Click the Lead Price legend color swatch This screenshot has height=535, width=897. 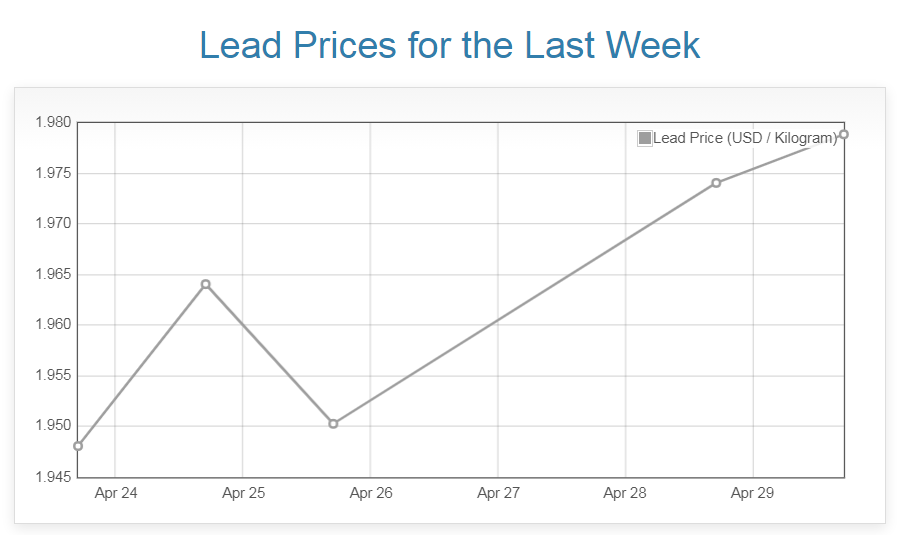[x=645, y=138]
